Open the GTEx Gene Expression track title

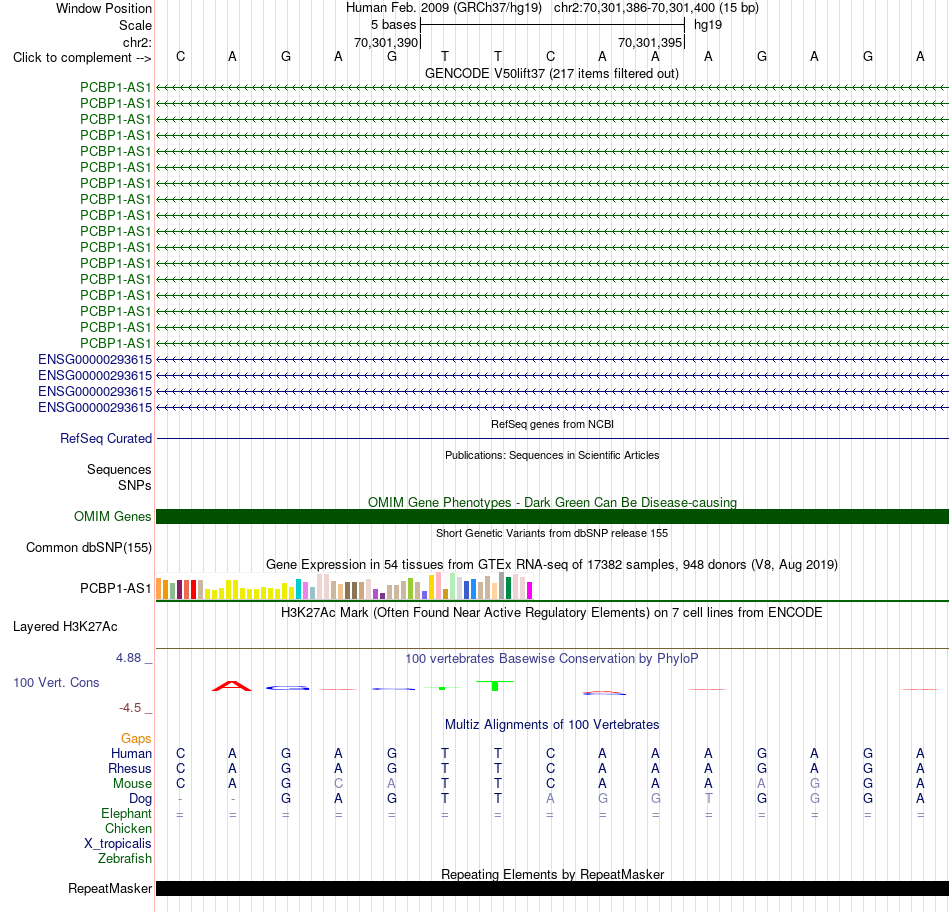coord(552,565)
